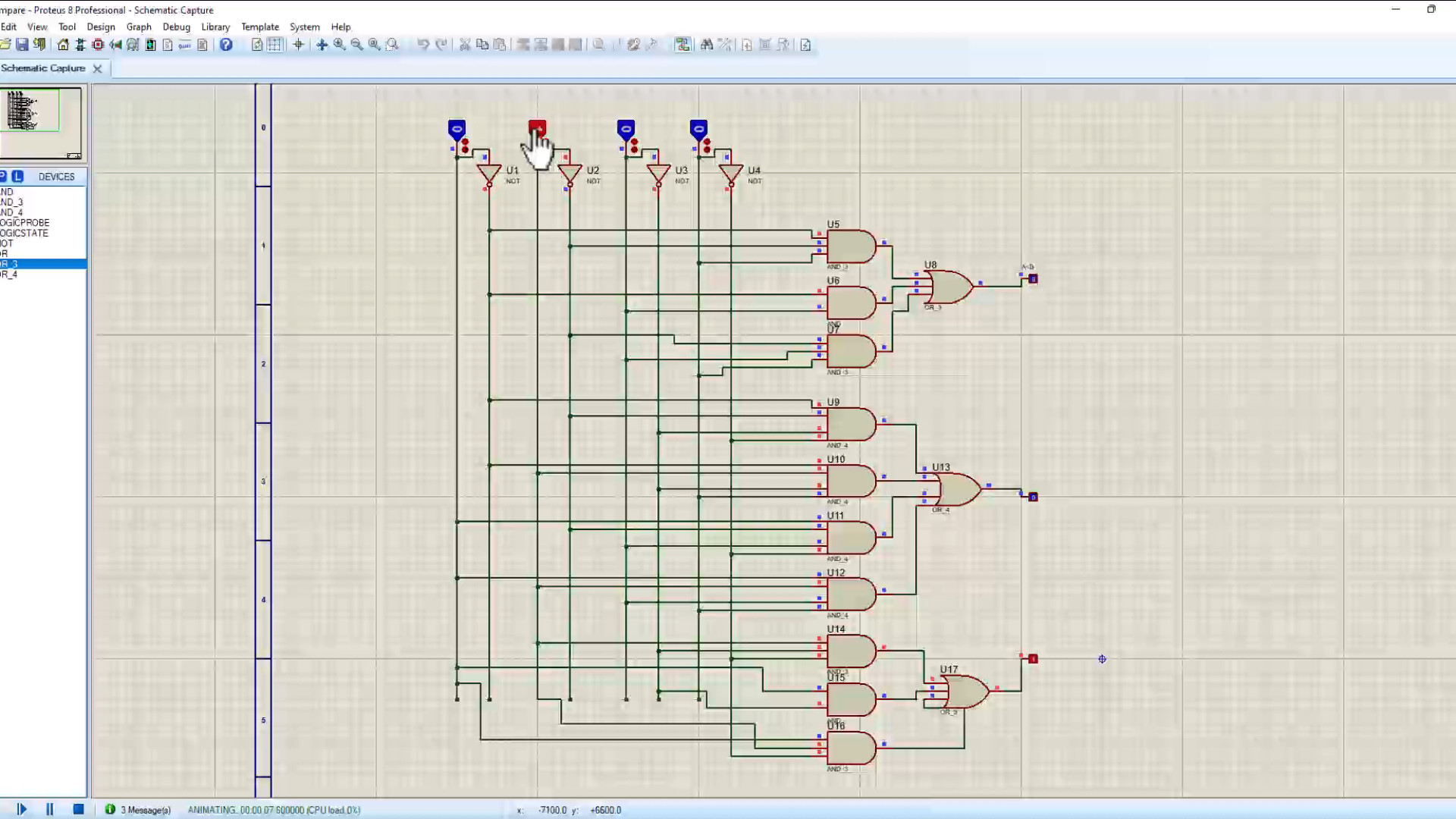Open the Debug menu

[176, 27]
